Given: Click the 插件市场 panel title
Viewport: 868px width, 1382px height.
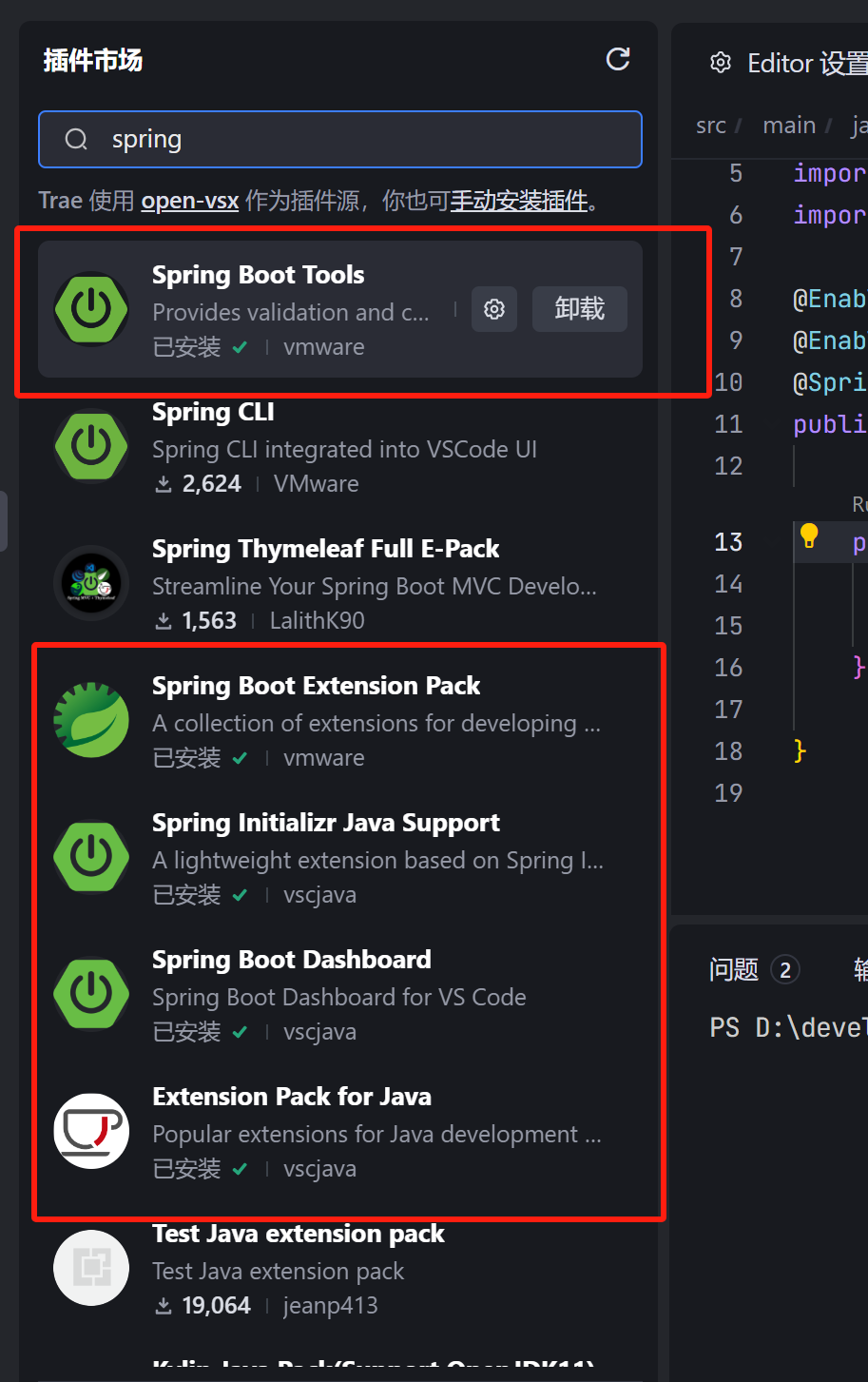Looking at the screenshot, I should point(93,61).
